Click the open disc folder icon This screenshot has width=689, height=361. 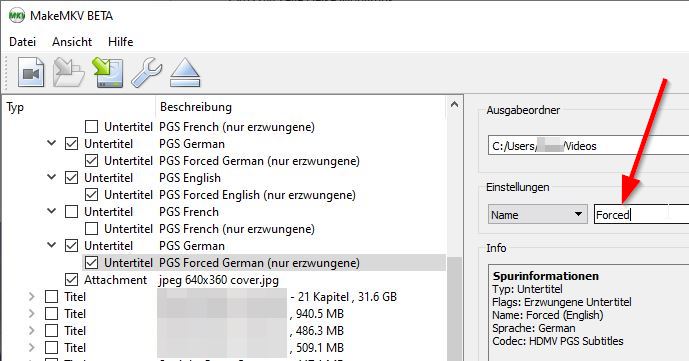(69, 73)
